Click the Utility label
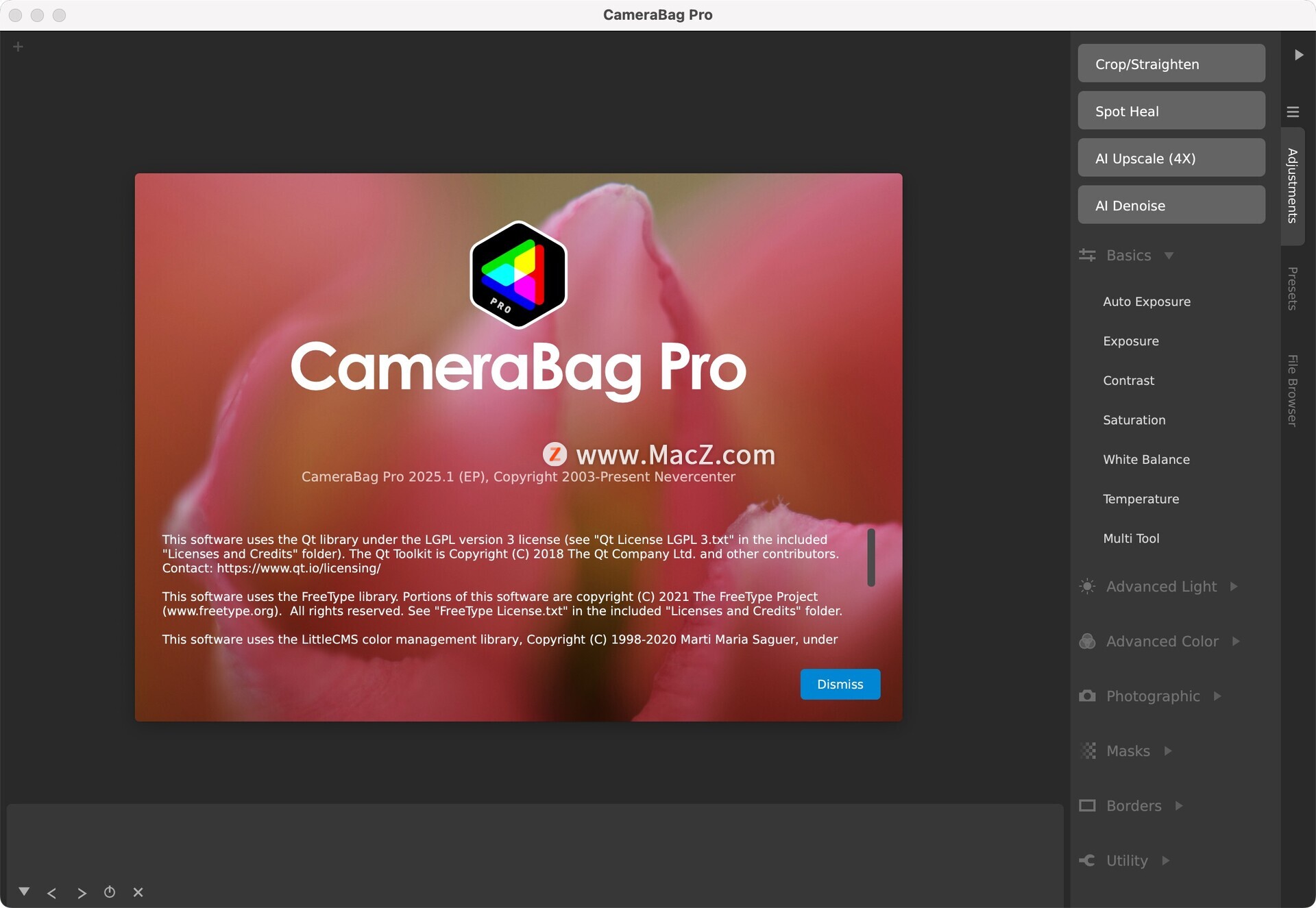Image resolution: width=1316 pixels, height=908 pixels. (x=1127, y=861)
